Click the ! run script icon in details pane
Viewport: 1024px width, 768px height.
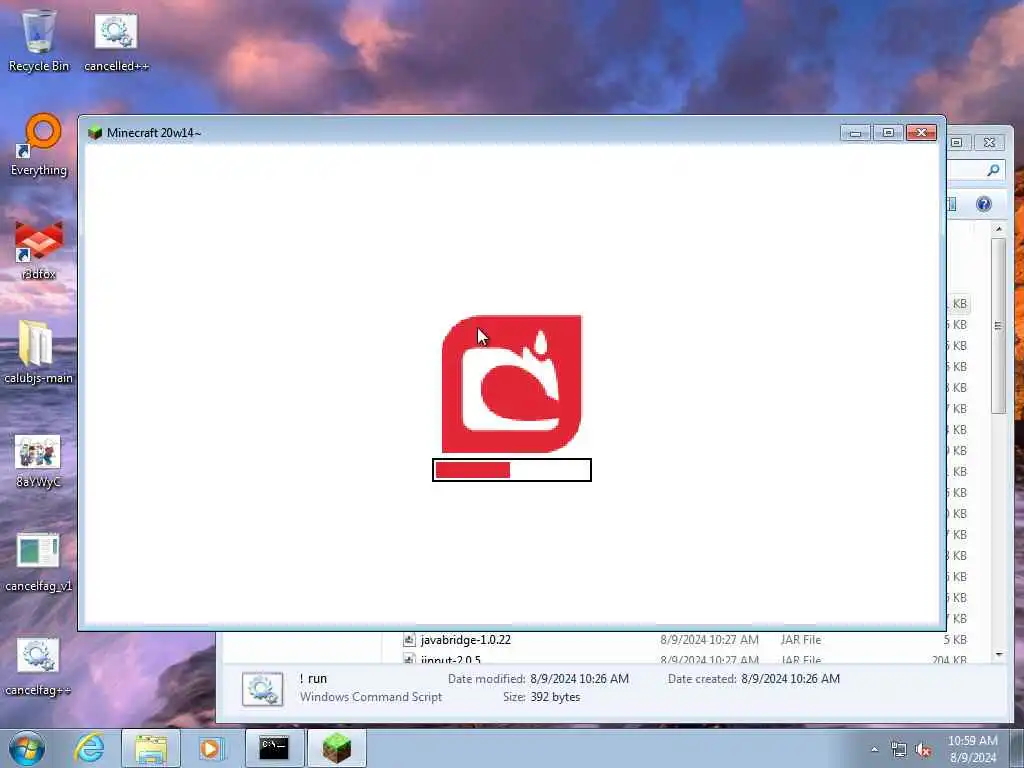(x=263, y=689)
